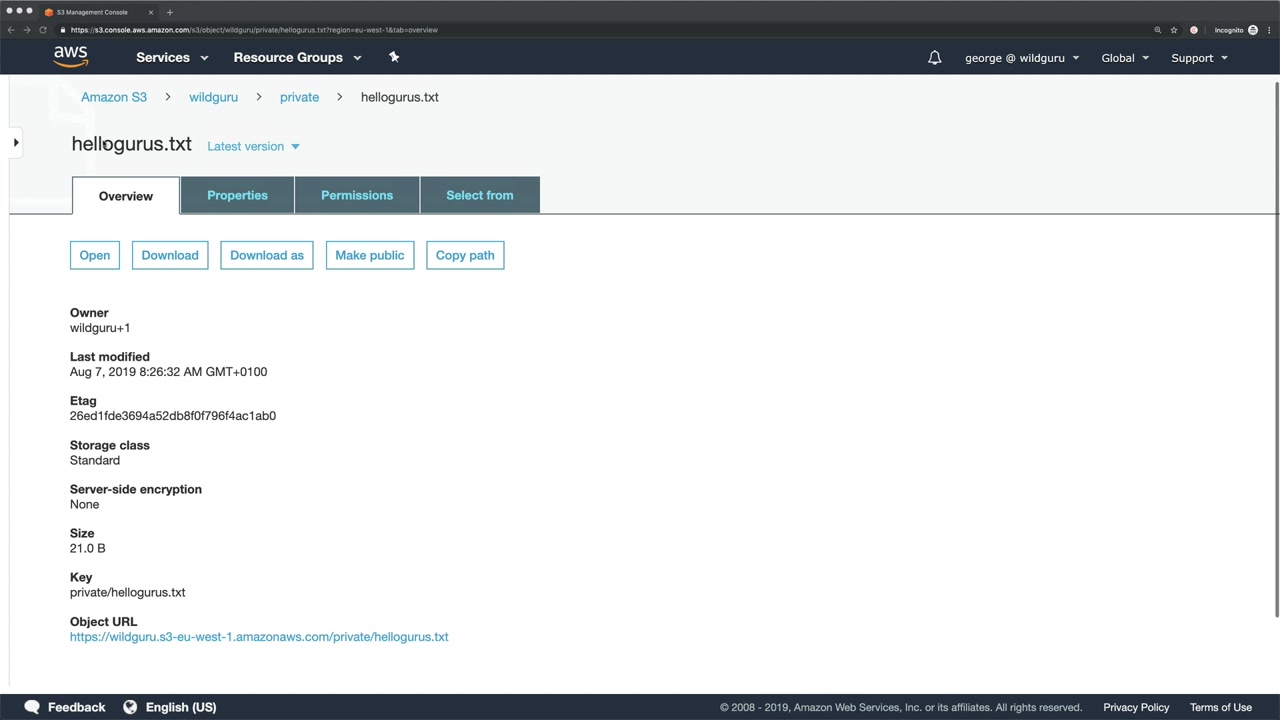This screenshot has width=1280, height=720.
Task: Click the AWS logo home icon
Action: (x=71, y=57)
